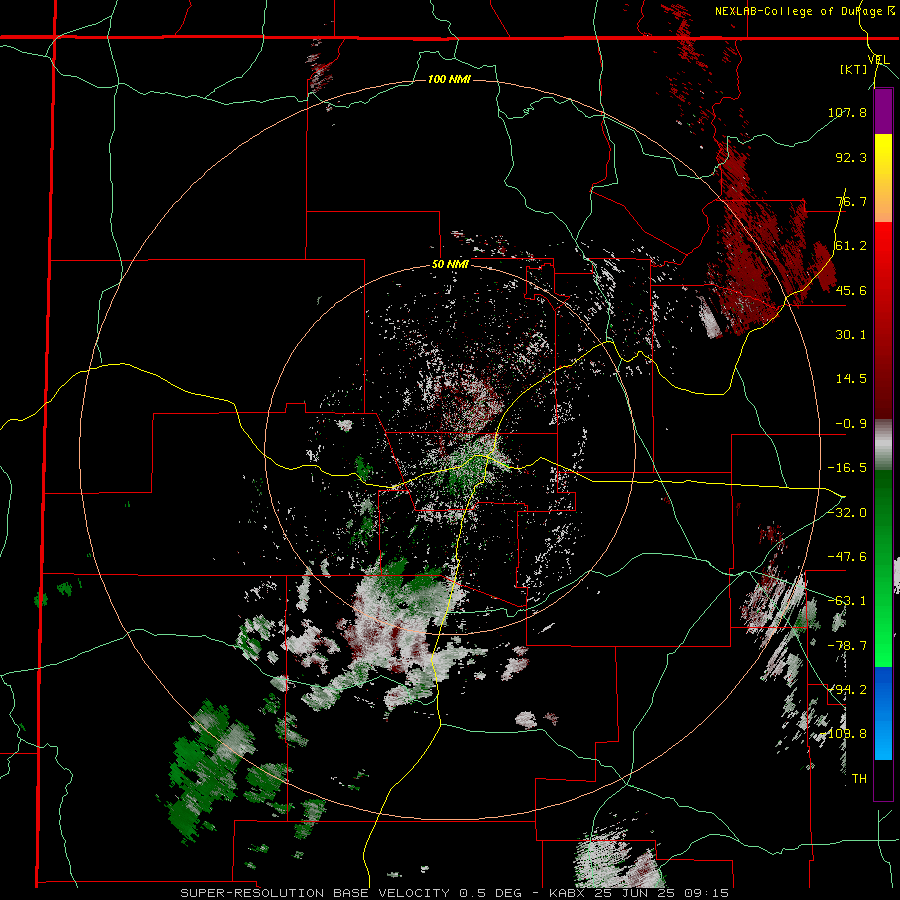
Task: Select the -32.0 scale value
Action: click(x=847, y=513)
